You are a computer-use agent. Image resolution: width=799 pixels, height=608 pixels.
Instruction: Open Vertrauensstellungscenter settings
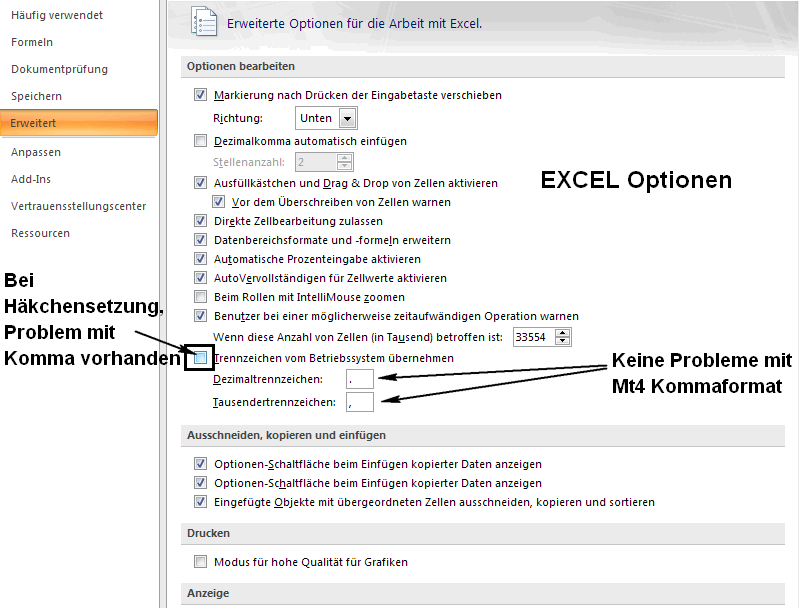coord(78,206)
